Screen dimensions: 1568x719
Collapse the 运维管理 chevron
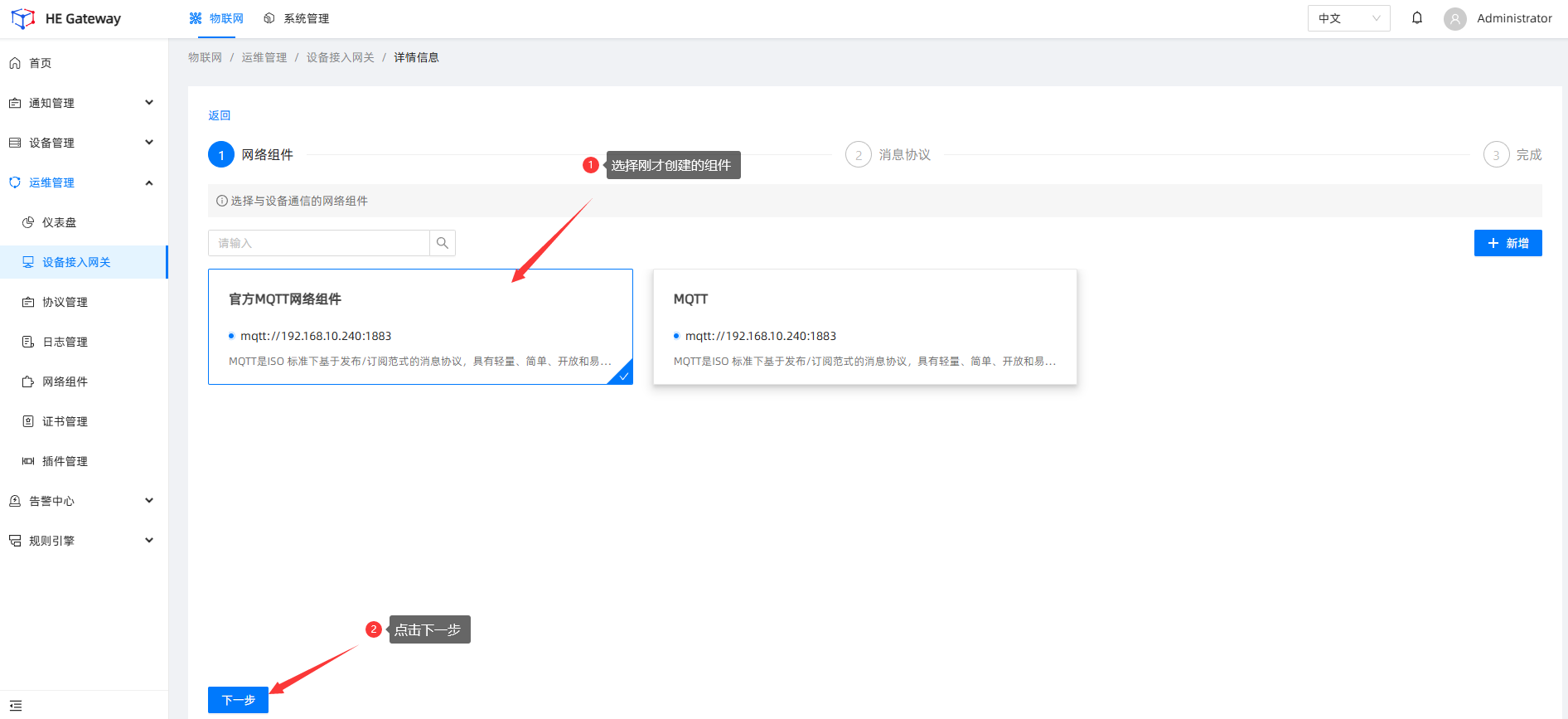(149, 182)
